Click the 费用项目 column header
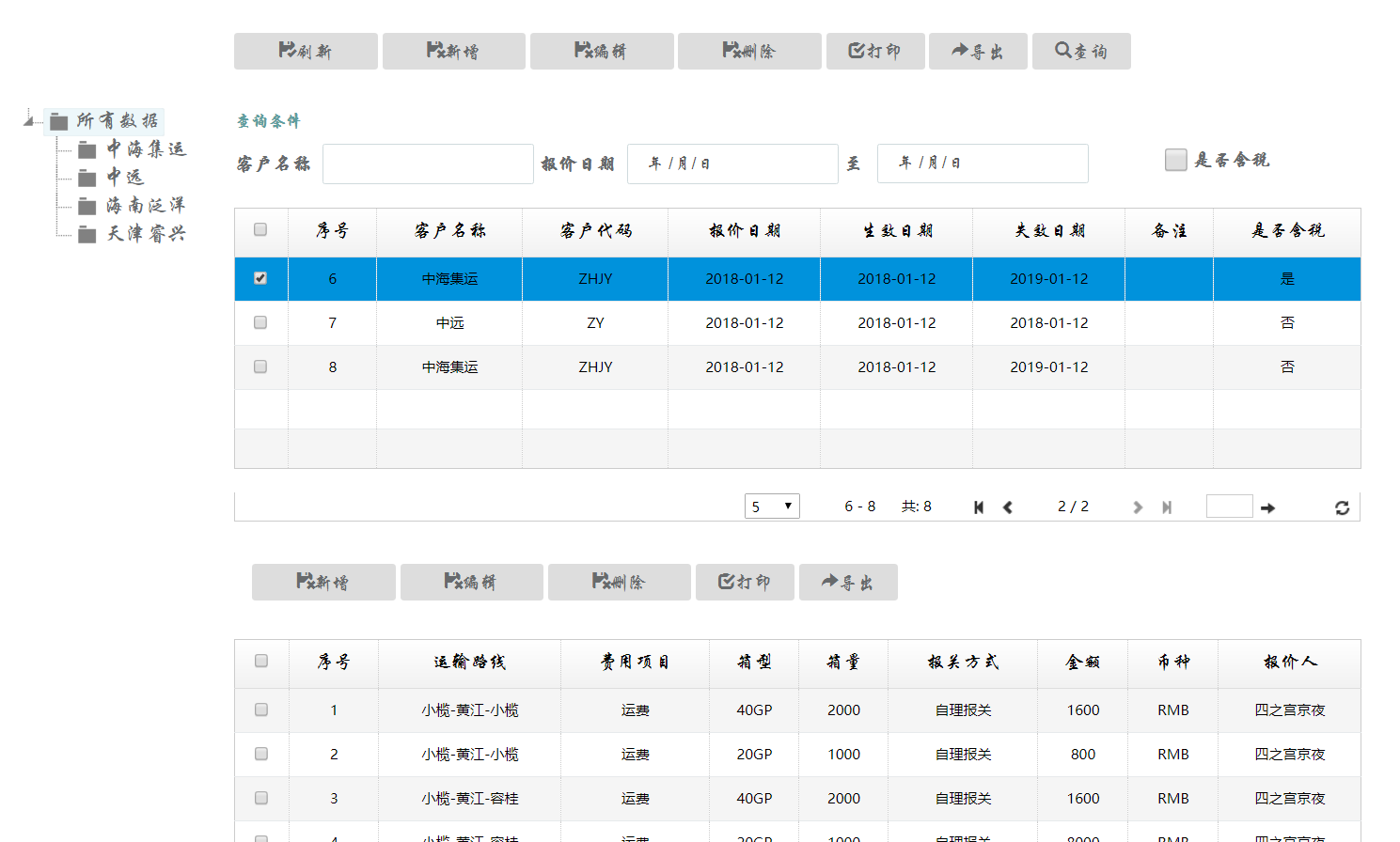 [x=635, y=663]
